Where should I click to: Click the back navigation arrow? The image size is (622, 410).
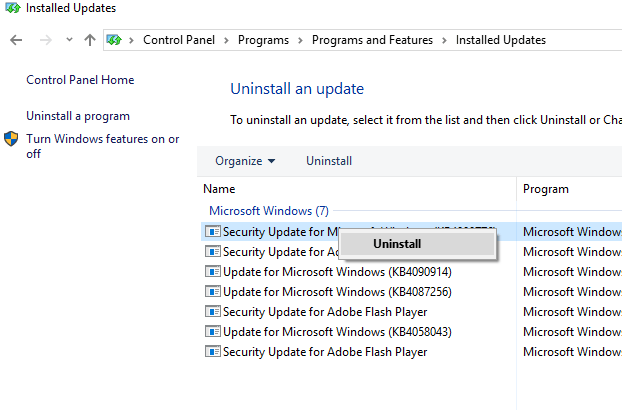click(x=16, y=40)
